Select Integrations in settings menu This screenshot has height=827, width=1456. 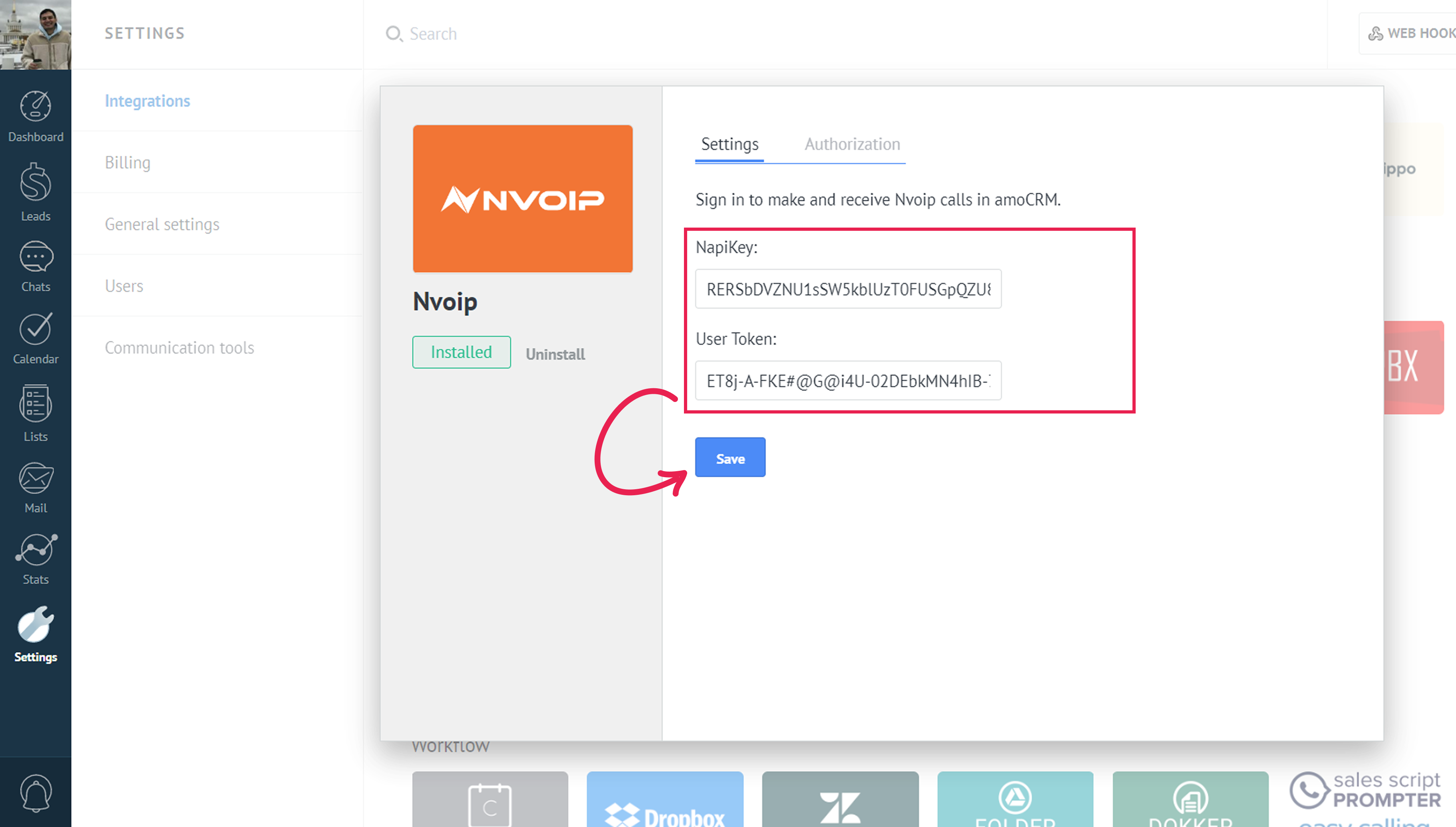pos(148,101)
